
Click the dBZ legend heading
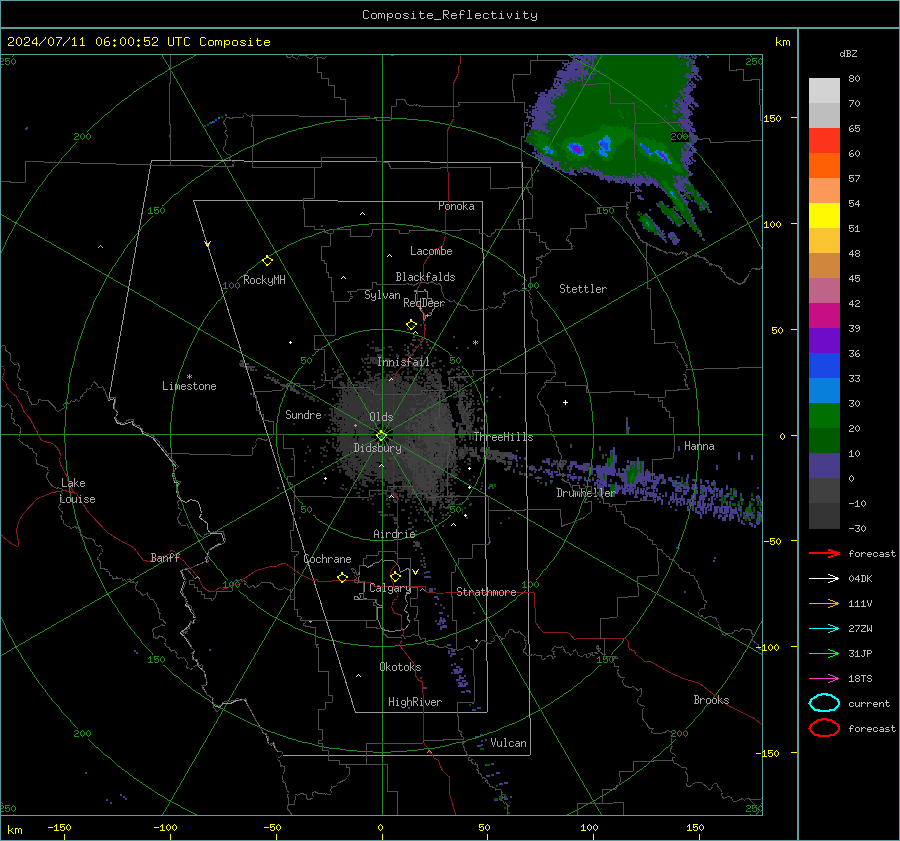tap(848, 53)
